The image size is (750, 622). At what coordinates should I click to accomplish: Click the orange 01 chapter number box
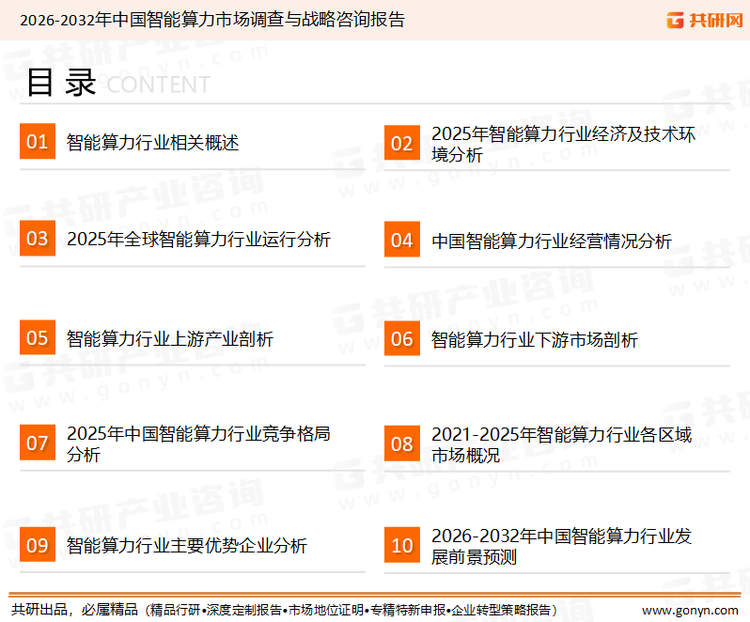tap(37, 141)
